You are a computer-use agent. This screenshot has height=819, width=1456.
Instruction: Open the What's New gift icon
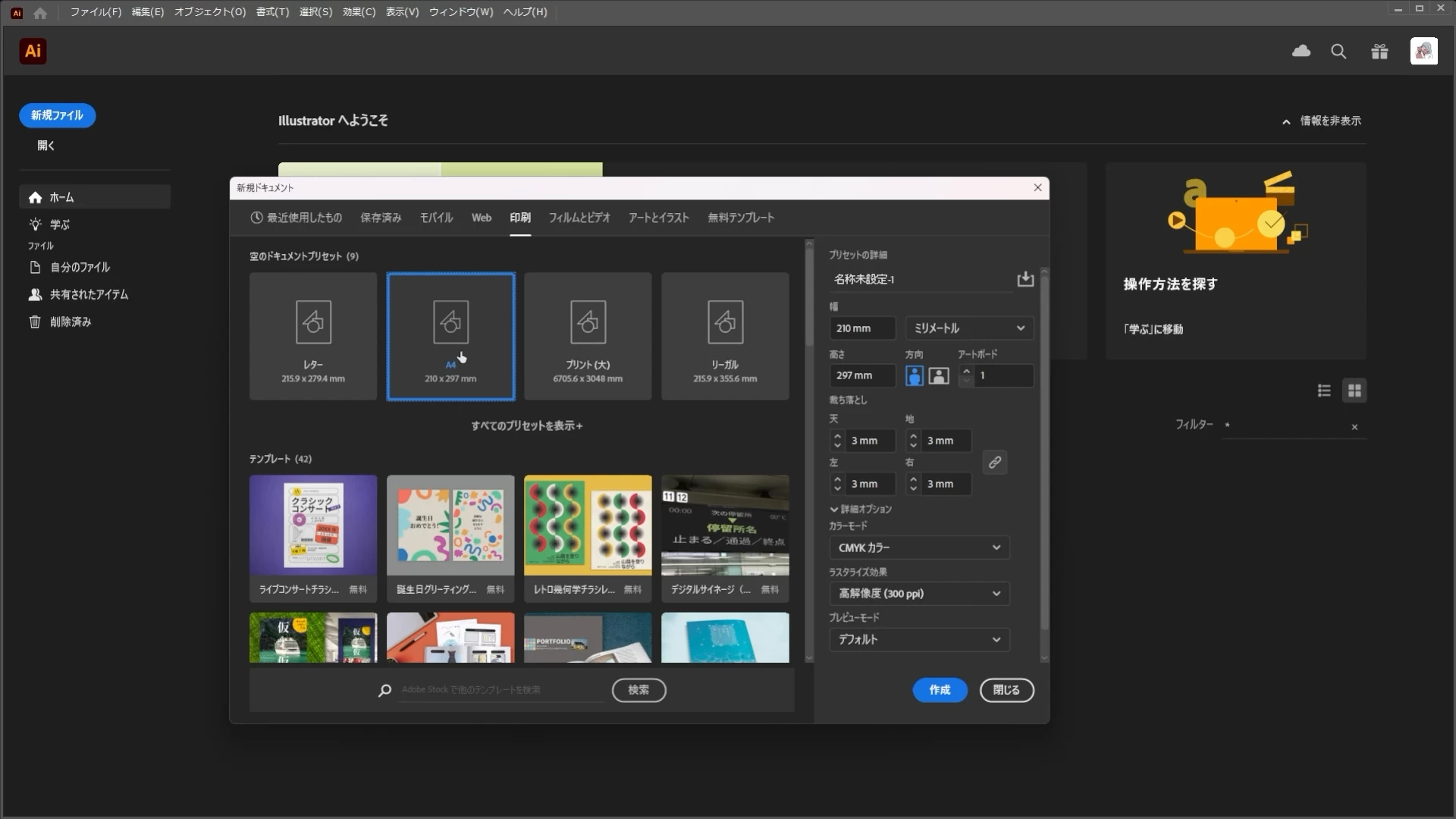click(x=1379, y=52)
